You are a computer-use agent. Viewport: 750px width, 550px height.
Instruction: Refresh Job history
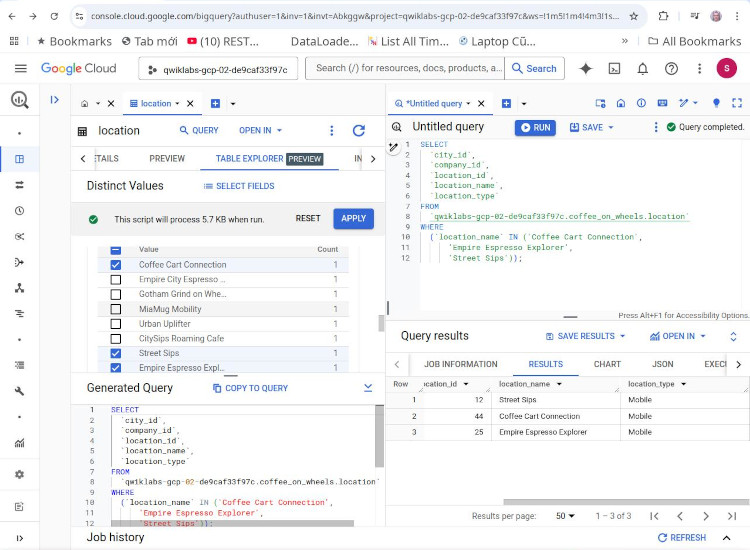(x=682, y=538)
